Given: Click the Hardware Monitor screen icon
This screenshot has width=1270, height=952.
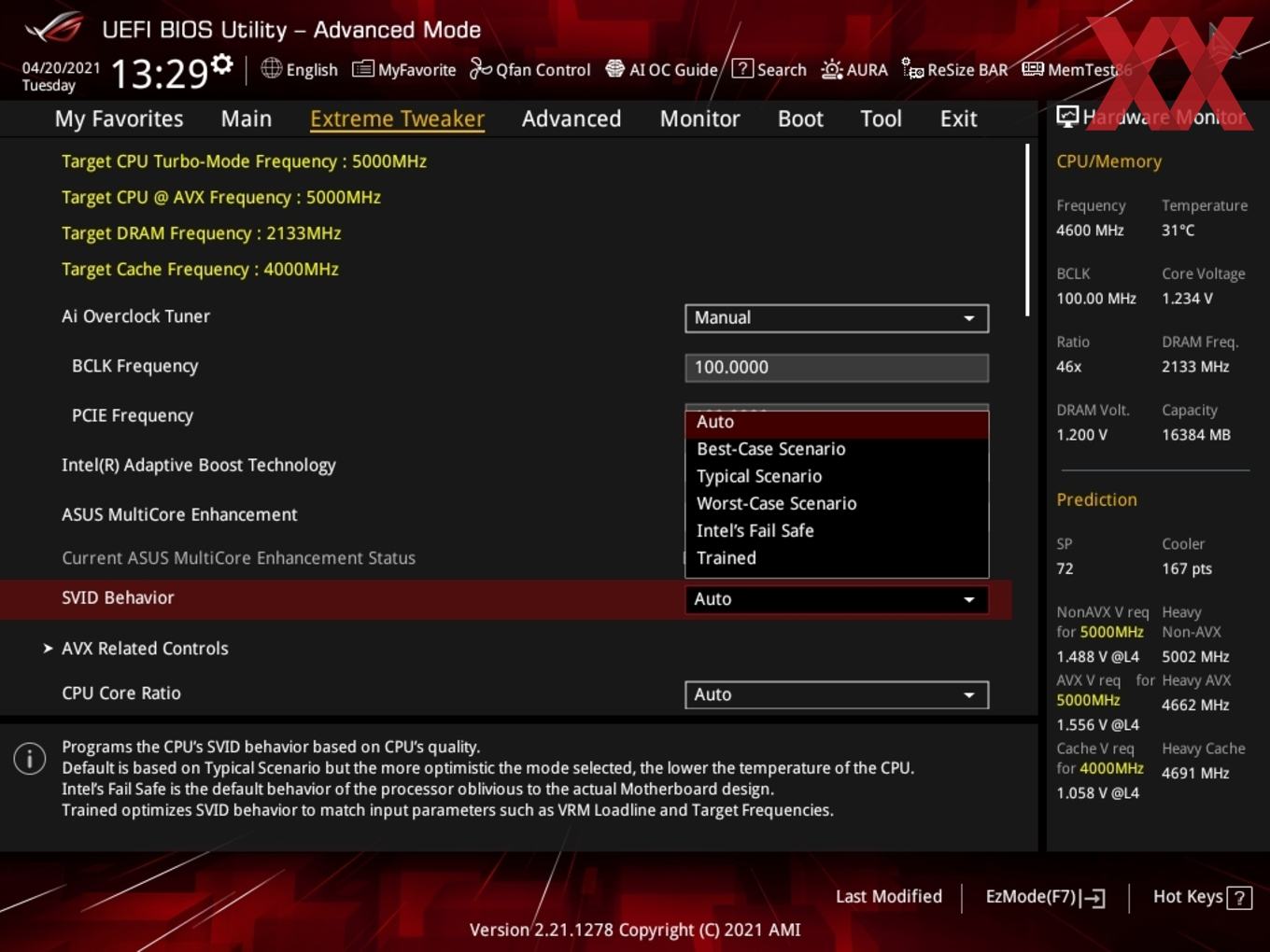Looking at the screenshot, I should click(1067, 117).
